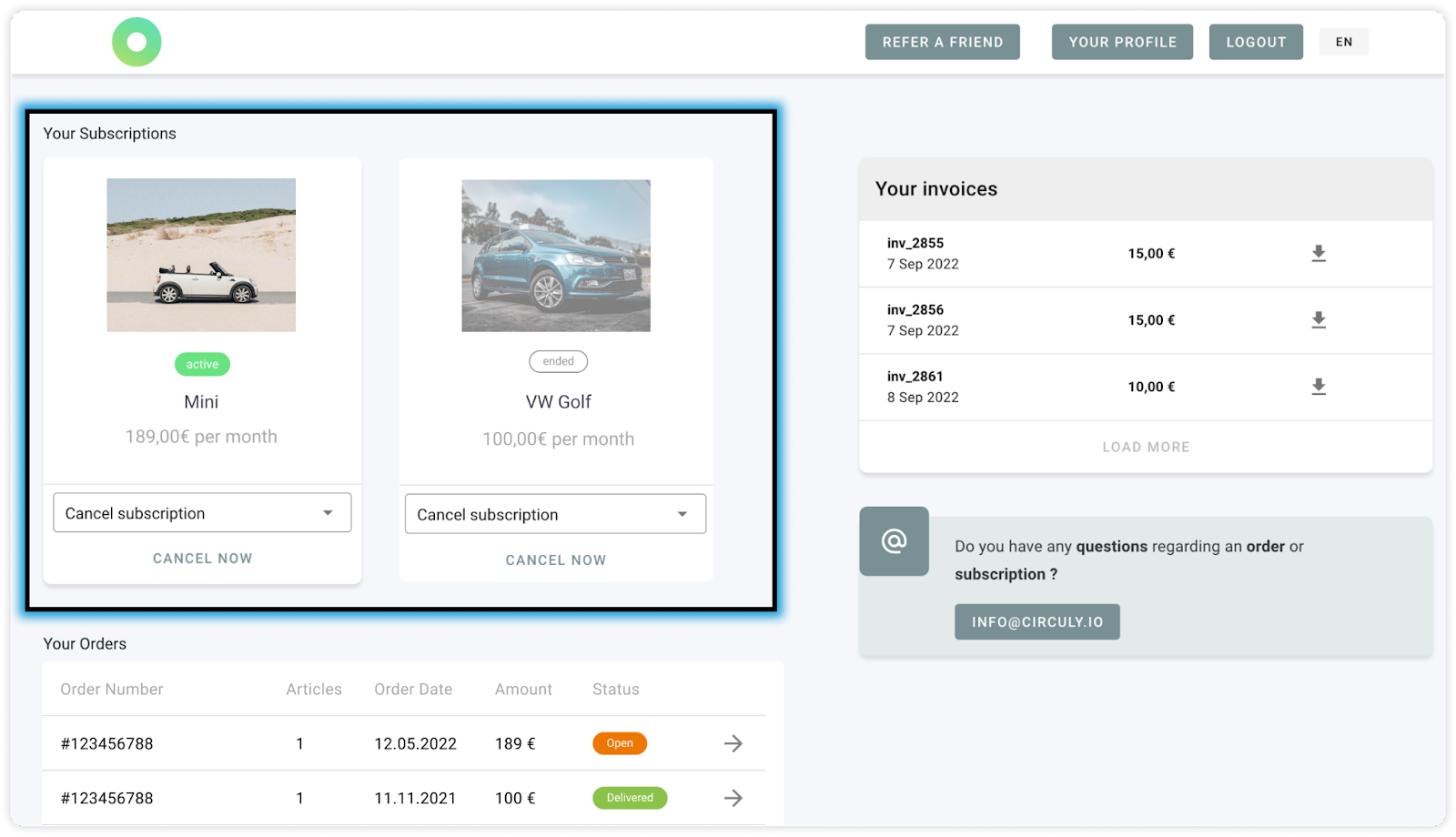Click the Your Subscriptions heading

click(x=110, y=134)
